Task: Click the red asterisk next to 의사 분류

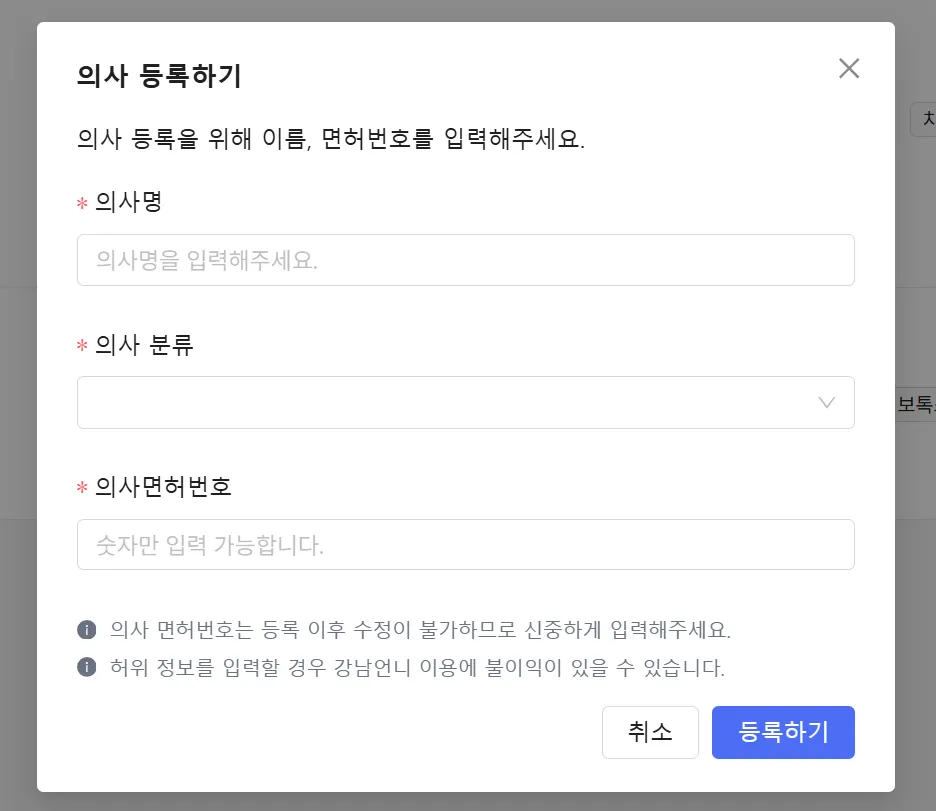Action: [82, 346]
